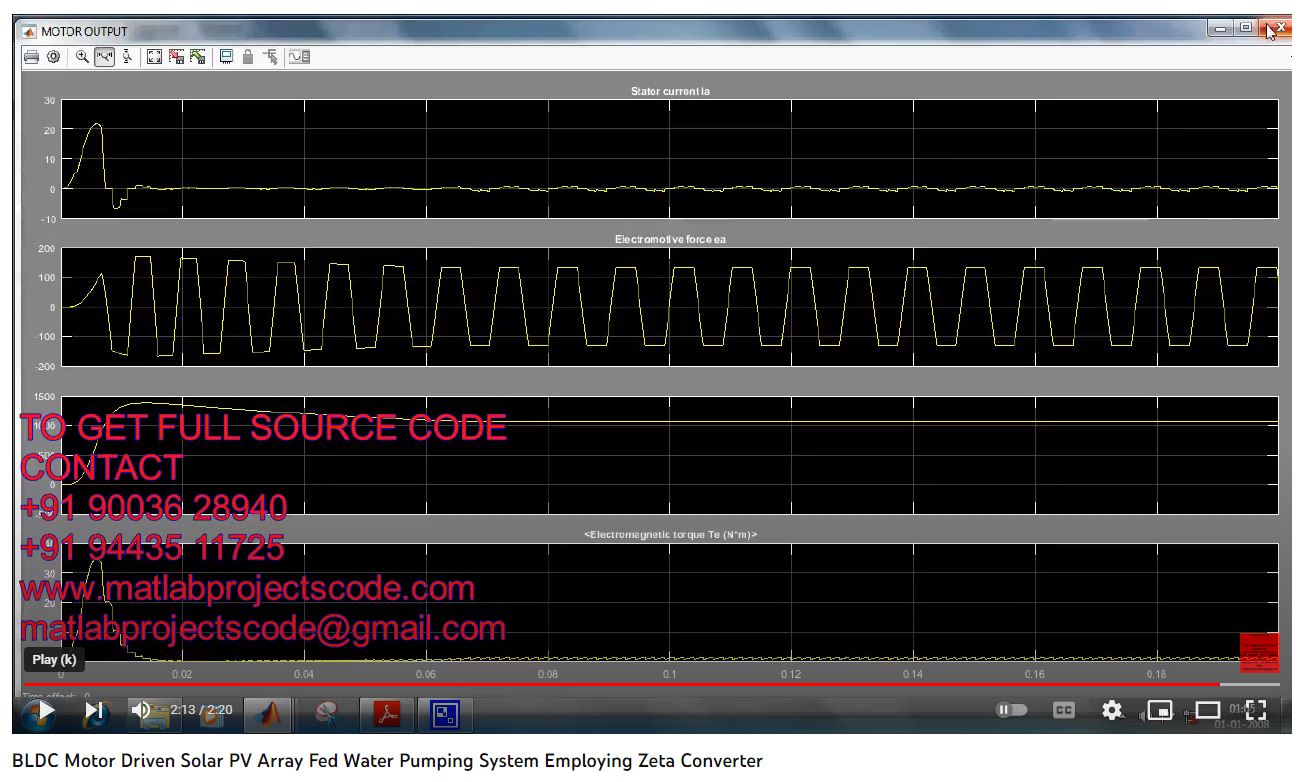
Task: Select the zoom Y-axis tool
Action: click(x=127, y=57)
